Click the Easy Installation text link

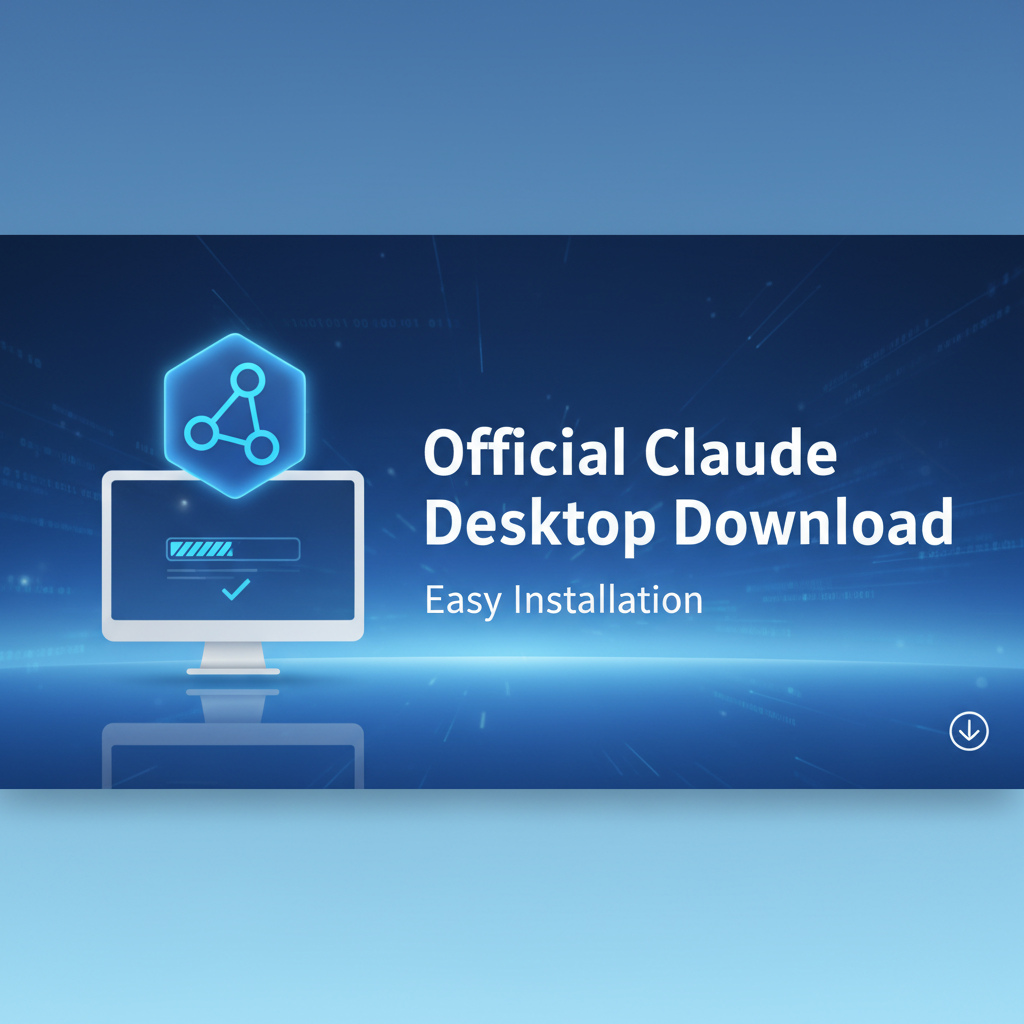point(563,599)
